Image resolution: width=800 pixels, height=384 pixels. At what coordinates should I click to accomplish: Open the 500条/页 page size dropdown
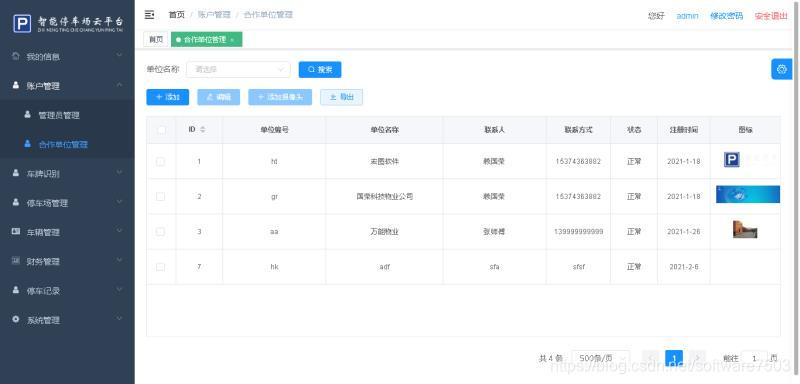pyautogui.click(x=601, y=359)
